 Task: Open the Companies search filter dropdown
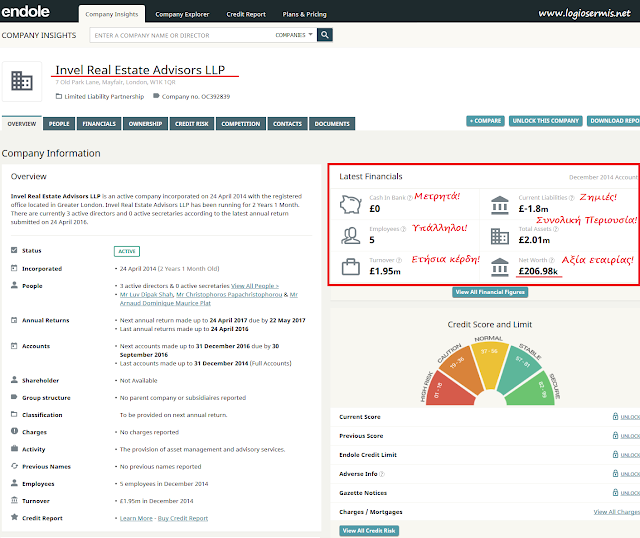tap(294, 35)
